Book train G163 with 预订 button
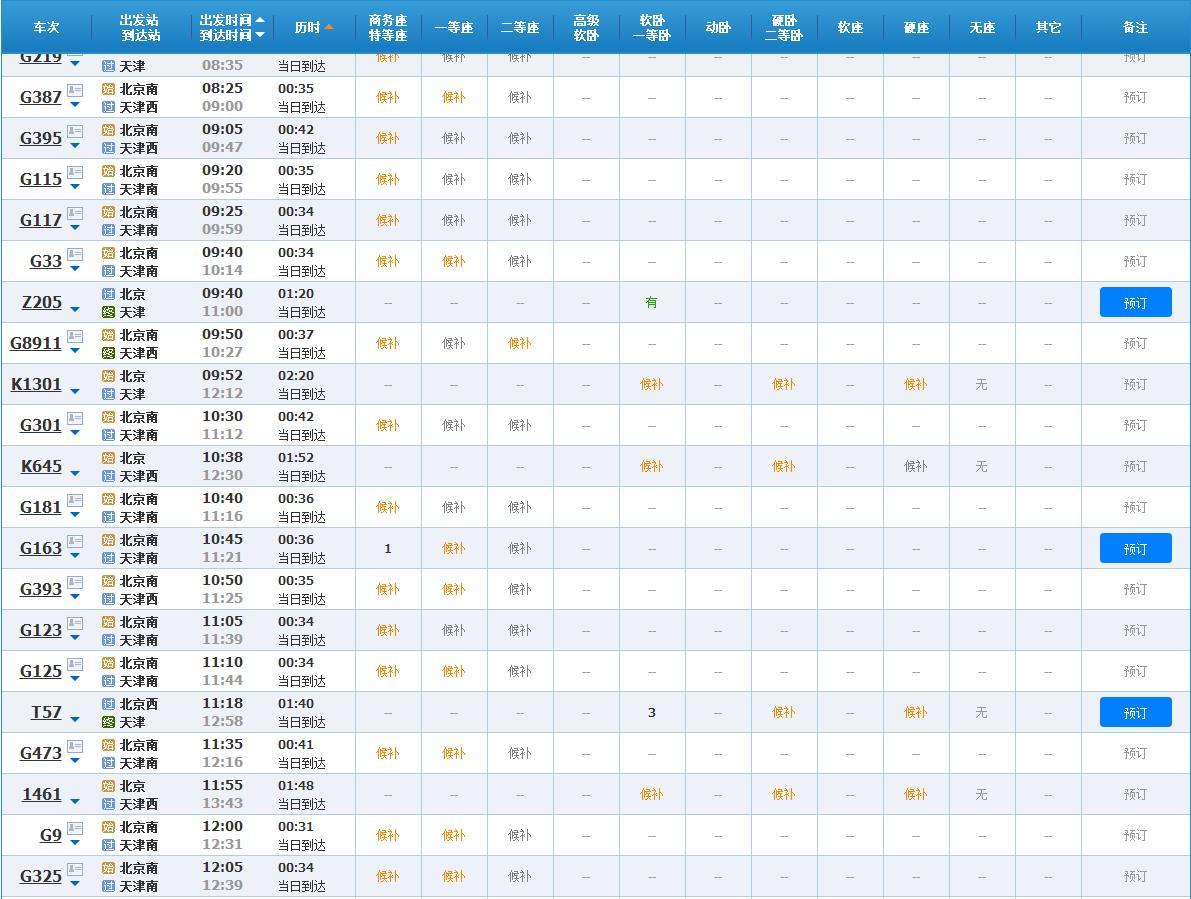Screen dimensions: 1191x899 coord(1136,548)
